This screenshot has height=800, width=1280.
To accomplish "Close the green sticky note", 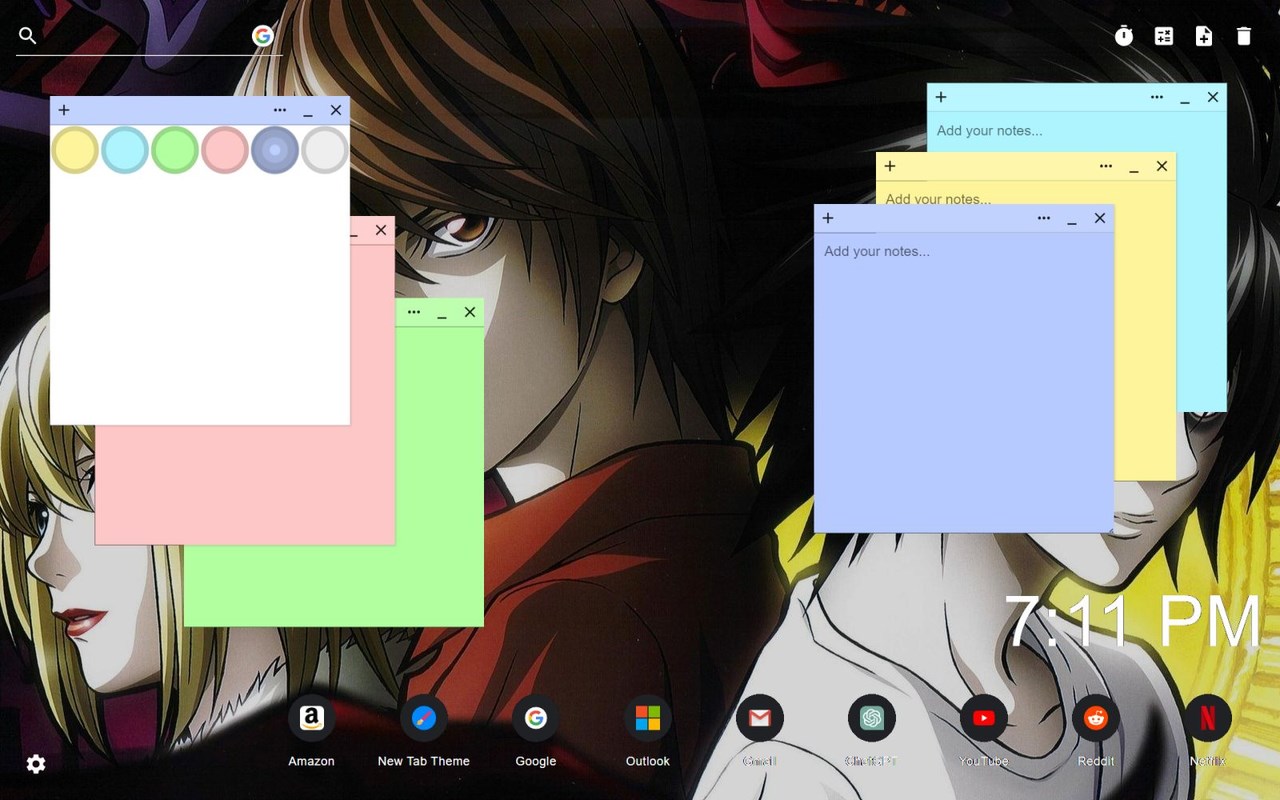I will [470, 312].
